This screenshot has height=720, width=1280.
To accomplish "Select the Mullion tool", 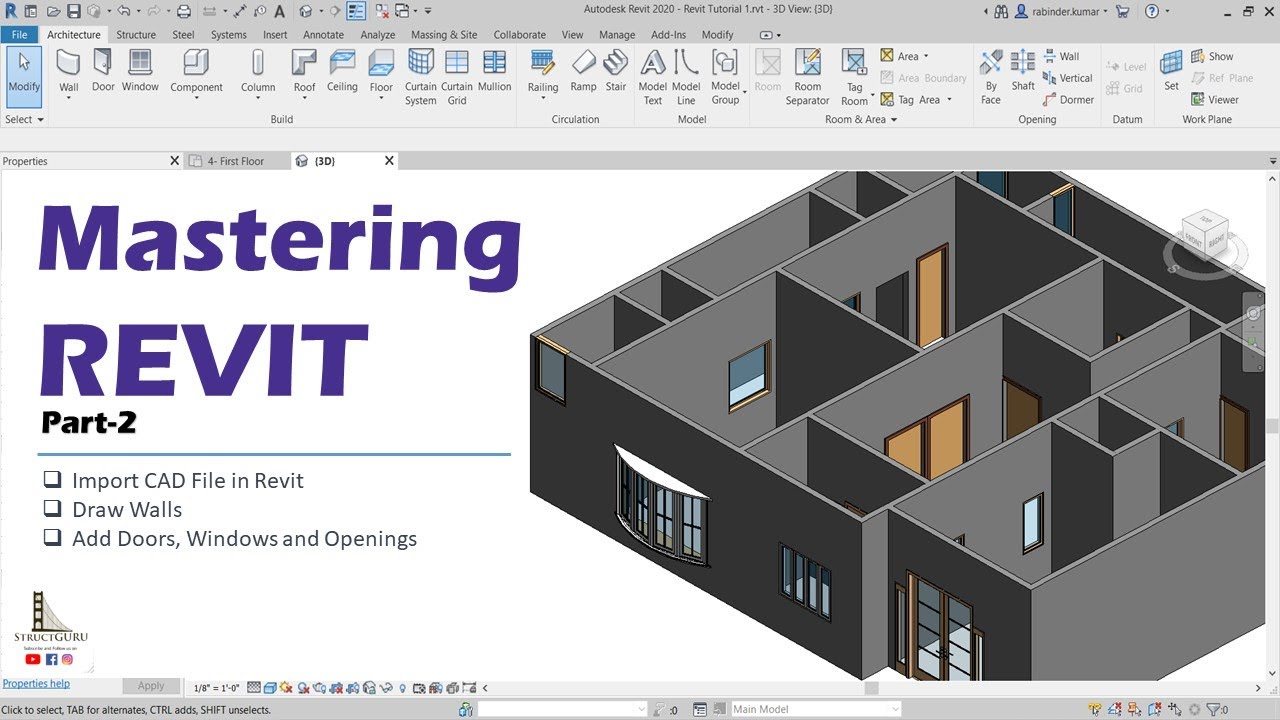I will (494, 71).
